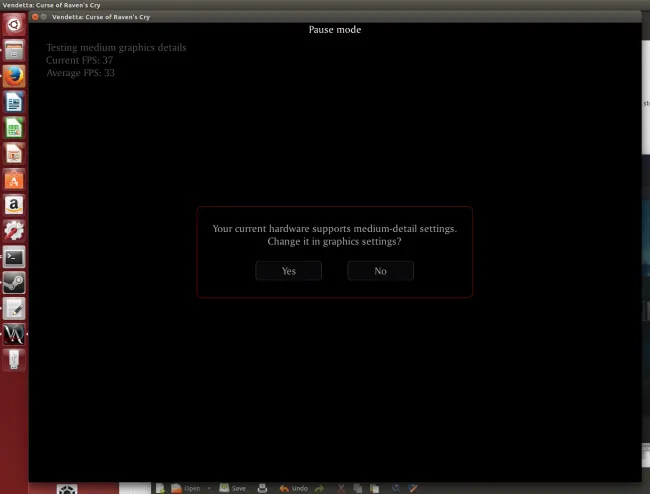The image size is (650, 494).
Task: Click the print icon in editor toolbar
Action: (x=262, y=488)
